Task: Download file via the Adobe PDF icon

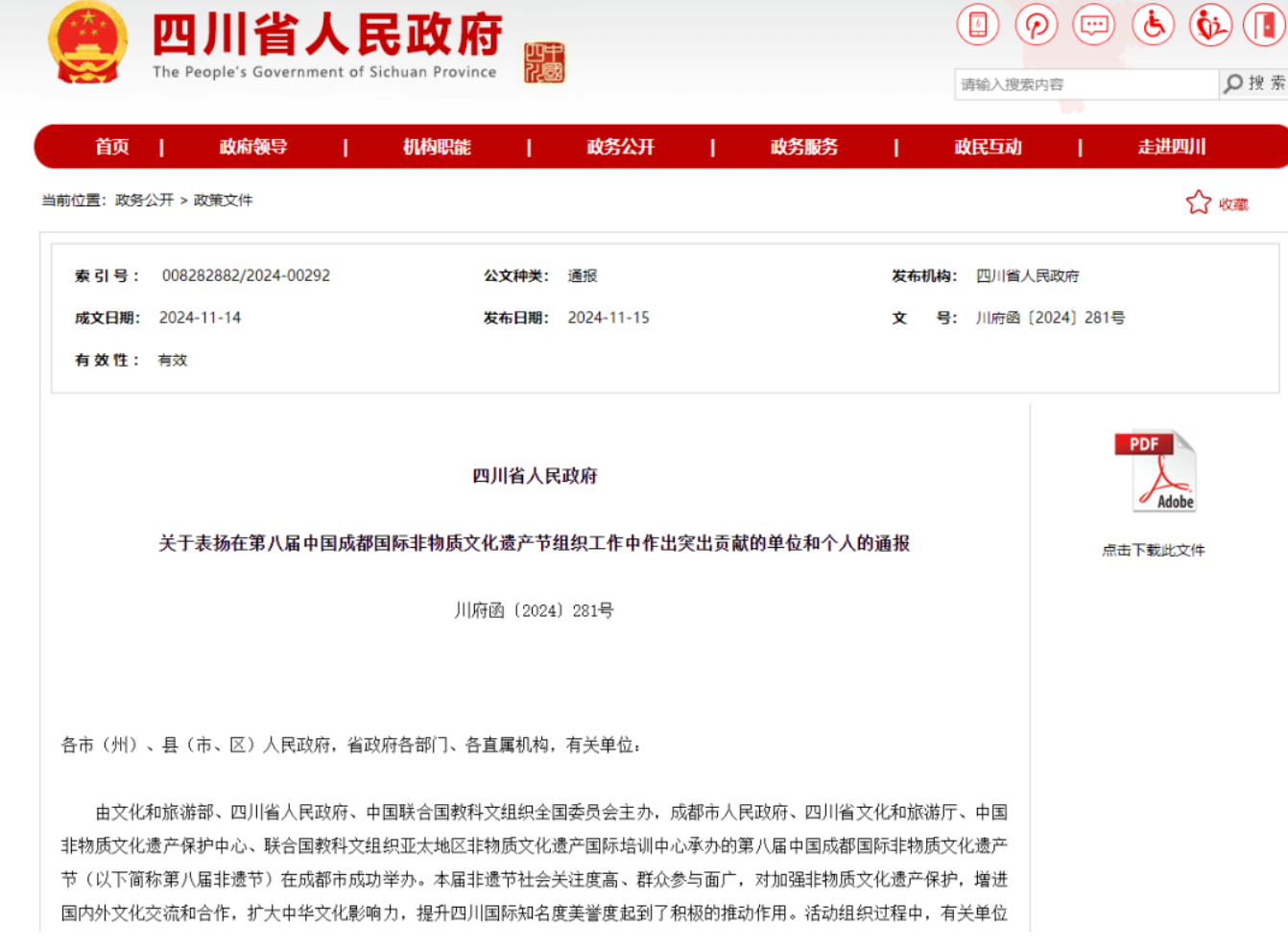Action: 1155,471
